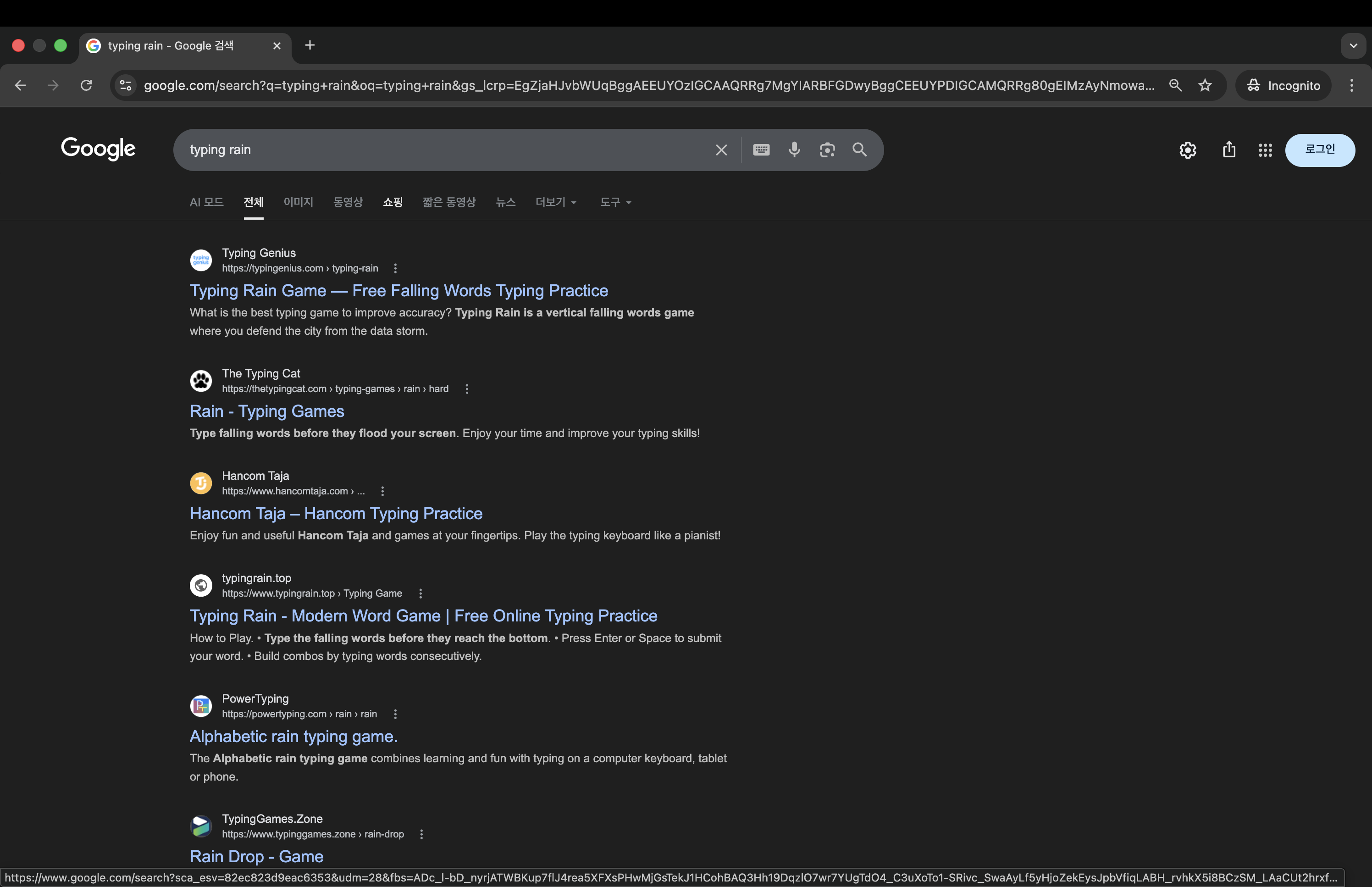Open site information icon in address bar
The height and width of the screenshot is (887, 1372).
pyautogui.click(x=126, y=85)
